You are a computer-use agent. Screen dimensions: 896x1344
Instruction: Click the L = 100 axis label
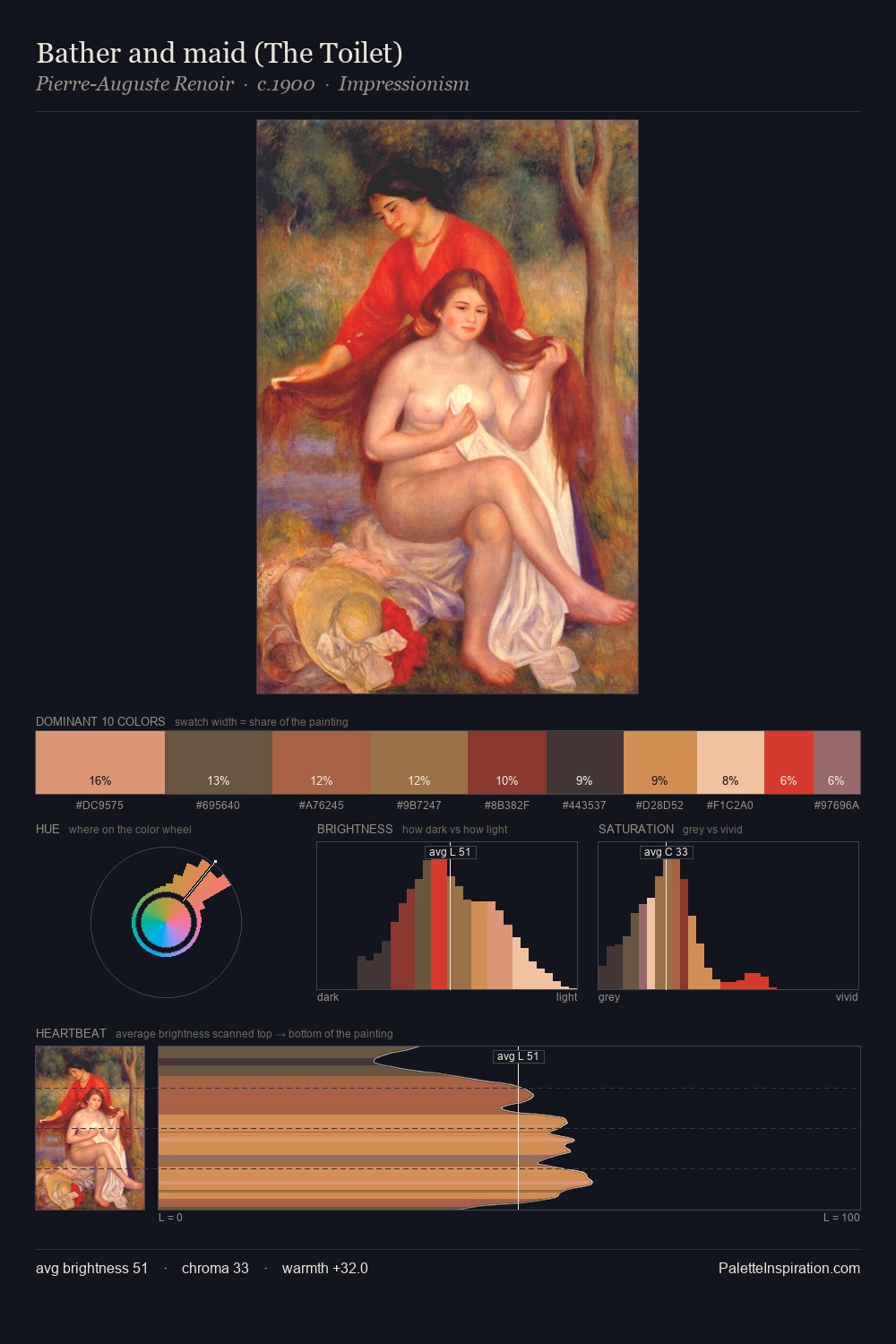(841, 1217)
